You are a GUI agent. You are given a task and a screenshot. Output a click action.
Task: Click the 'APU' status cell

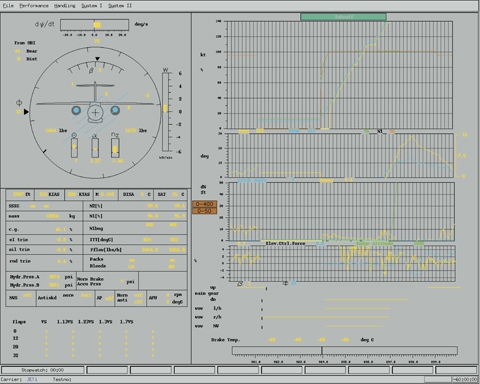coord(167,298)
